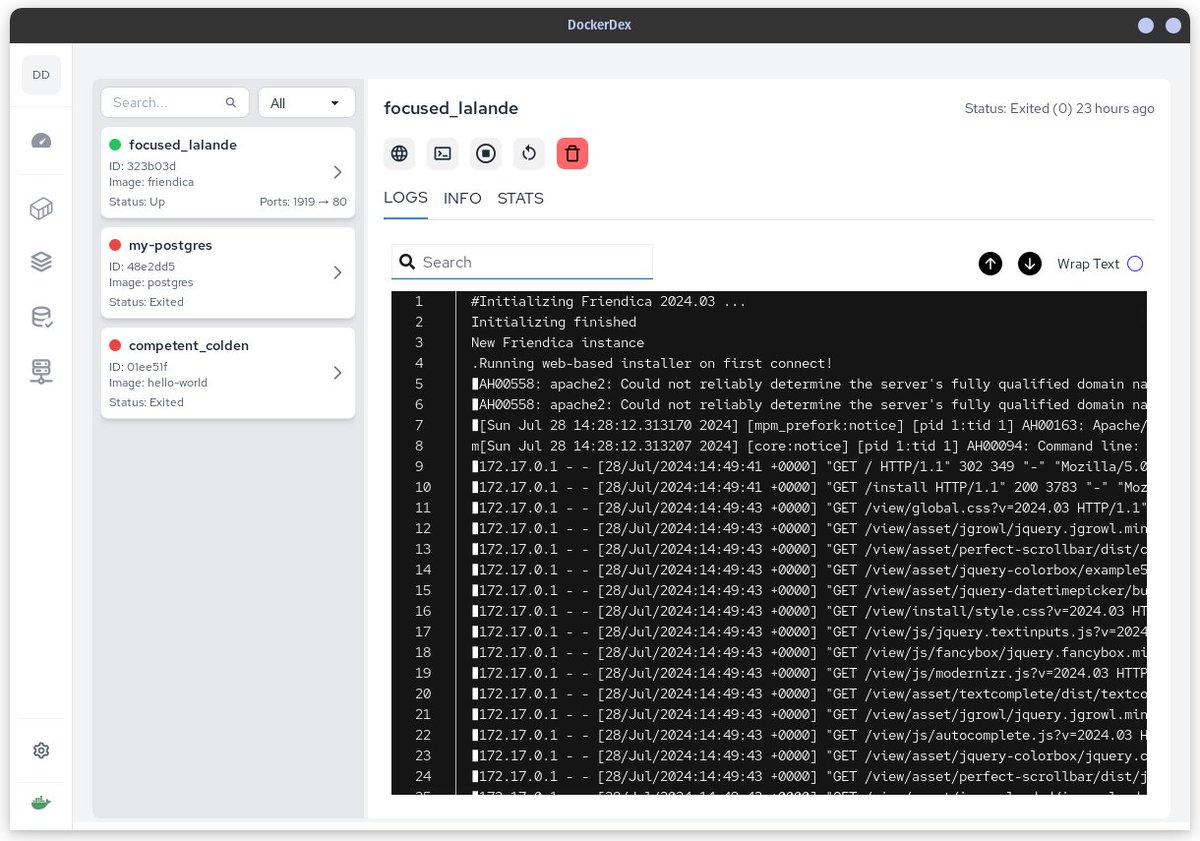Restart the container with the restart icon

point(529,153)
